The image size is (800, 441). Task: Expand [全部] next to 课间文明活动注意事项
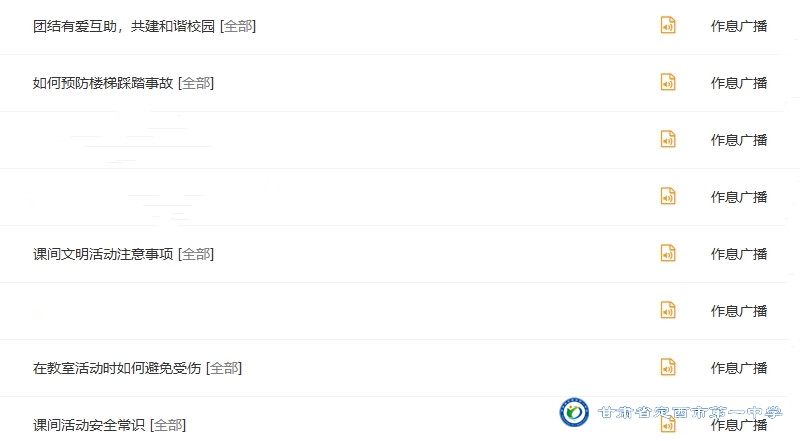pos(196,254)
